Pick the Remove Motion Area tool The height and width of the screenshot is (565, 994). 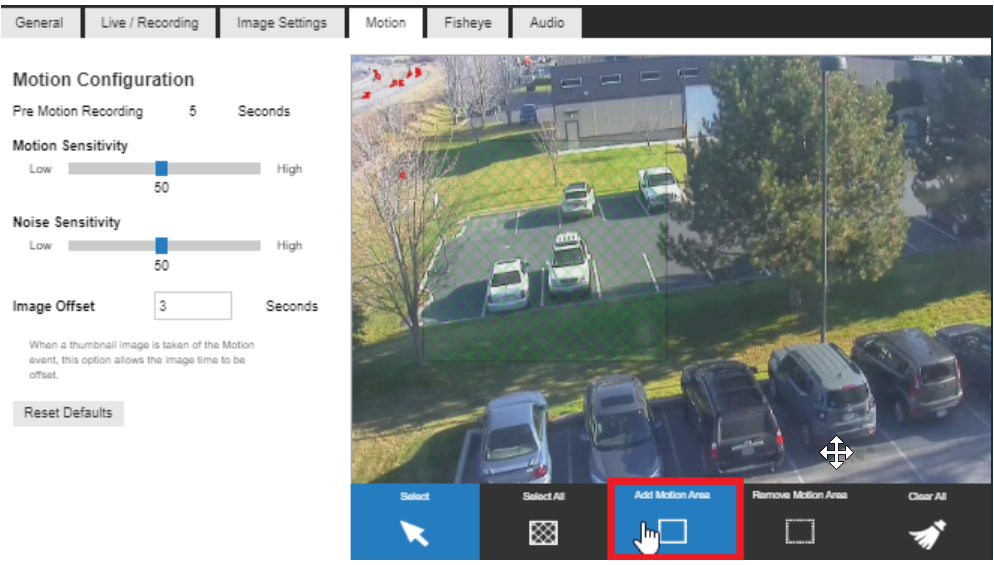pos(800,532)
